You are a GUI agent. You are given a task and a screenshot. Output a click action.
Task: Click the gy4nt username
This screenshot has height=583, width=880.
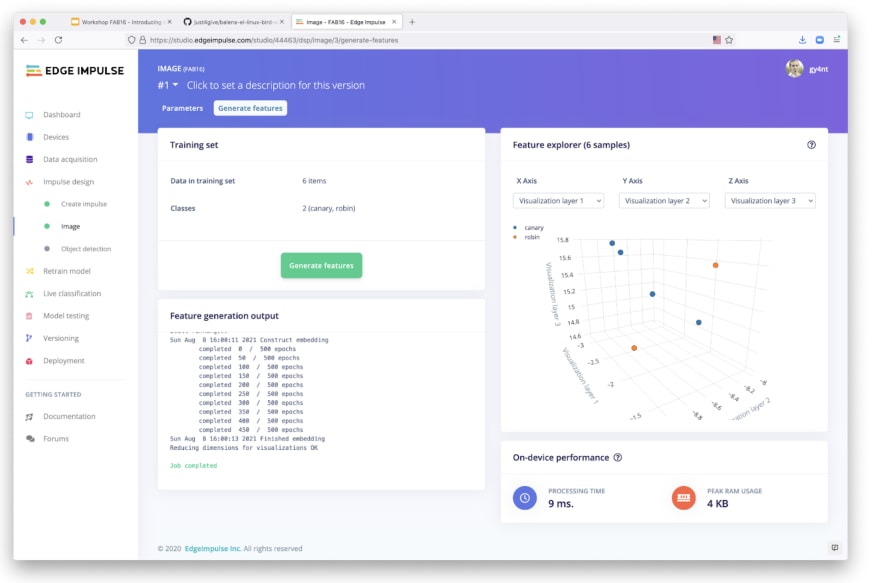[818, 69]
